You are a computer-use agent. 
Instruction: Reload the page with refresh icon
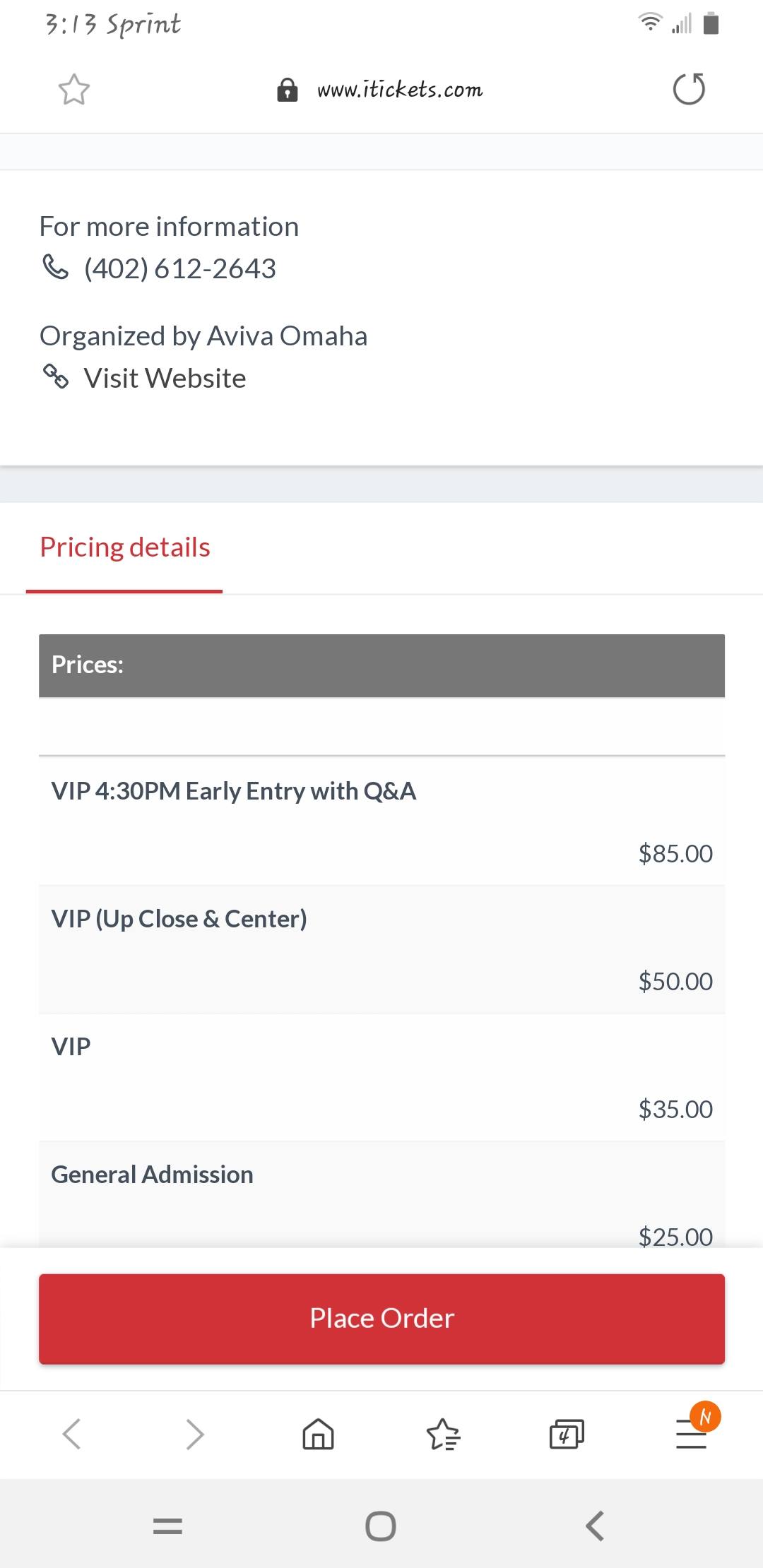(x=689, y=89)
